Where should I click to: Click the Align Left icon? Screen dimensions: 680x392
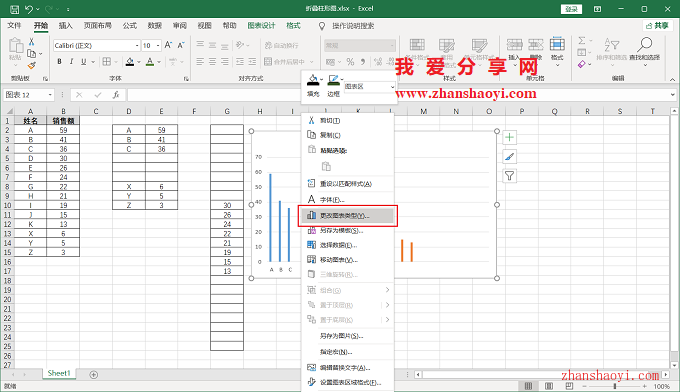[200, 62]
